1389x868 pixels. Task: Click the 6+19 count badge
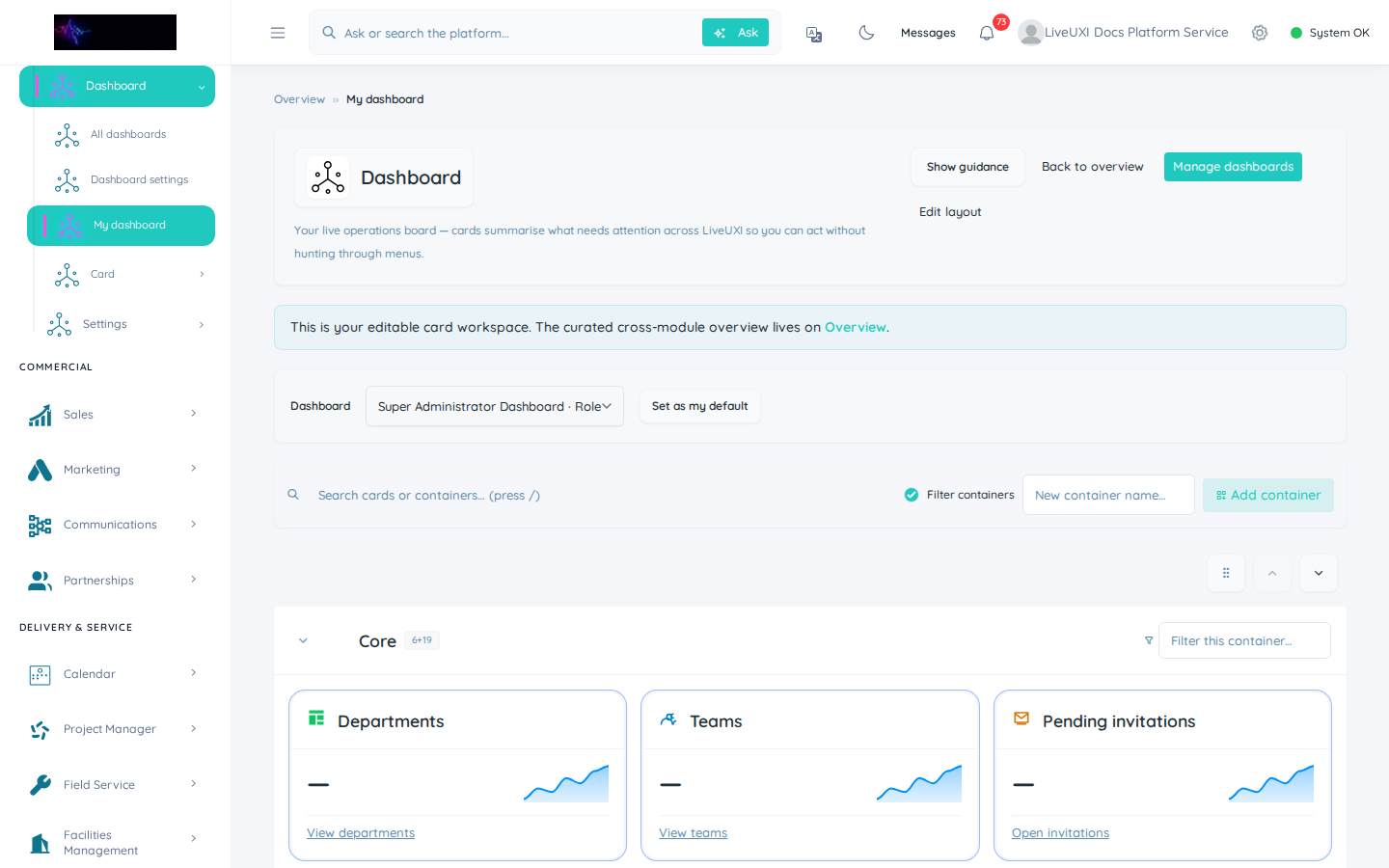pyautogui.click(x=422, y=640)
